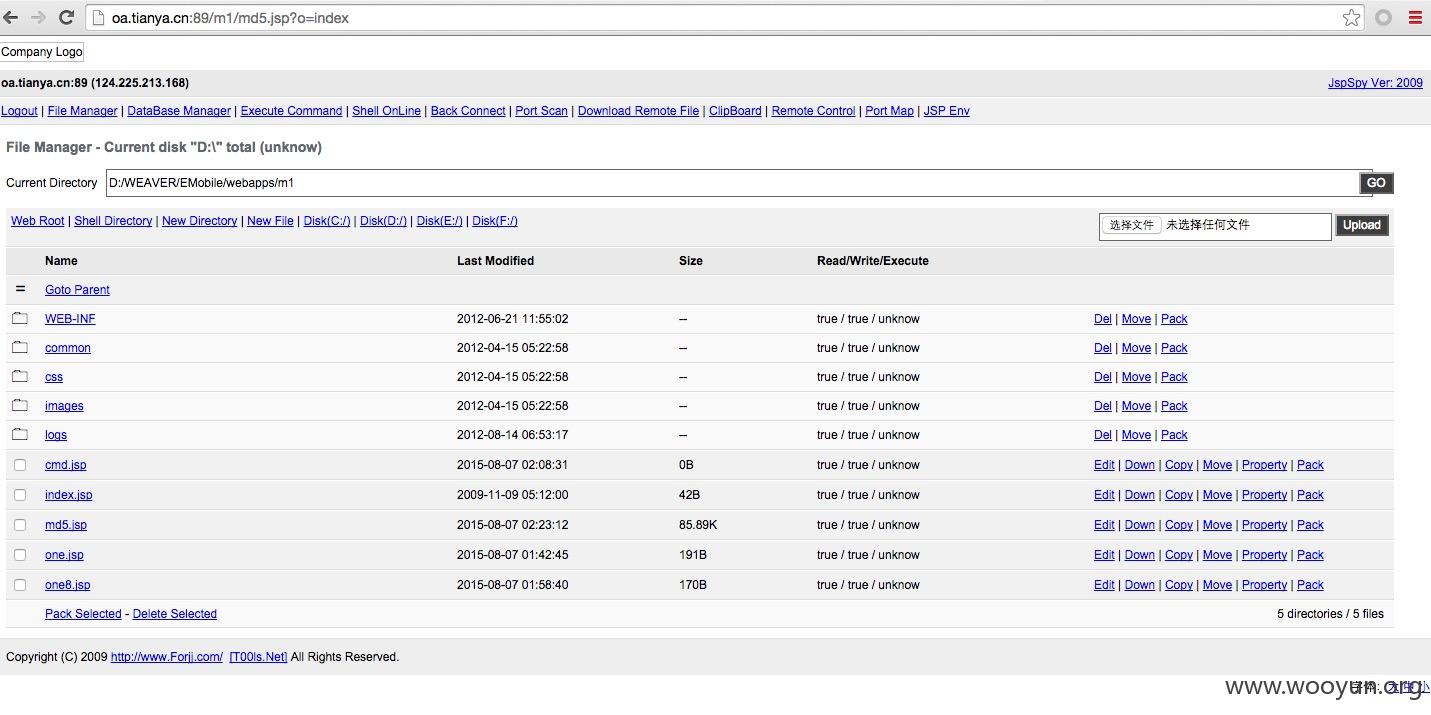This screenshot has width=1431, height=715.
Task: Click Edit for cmd.jsp
Action: [x=1104, y=465]
